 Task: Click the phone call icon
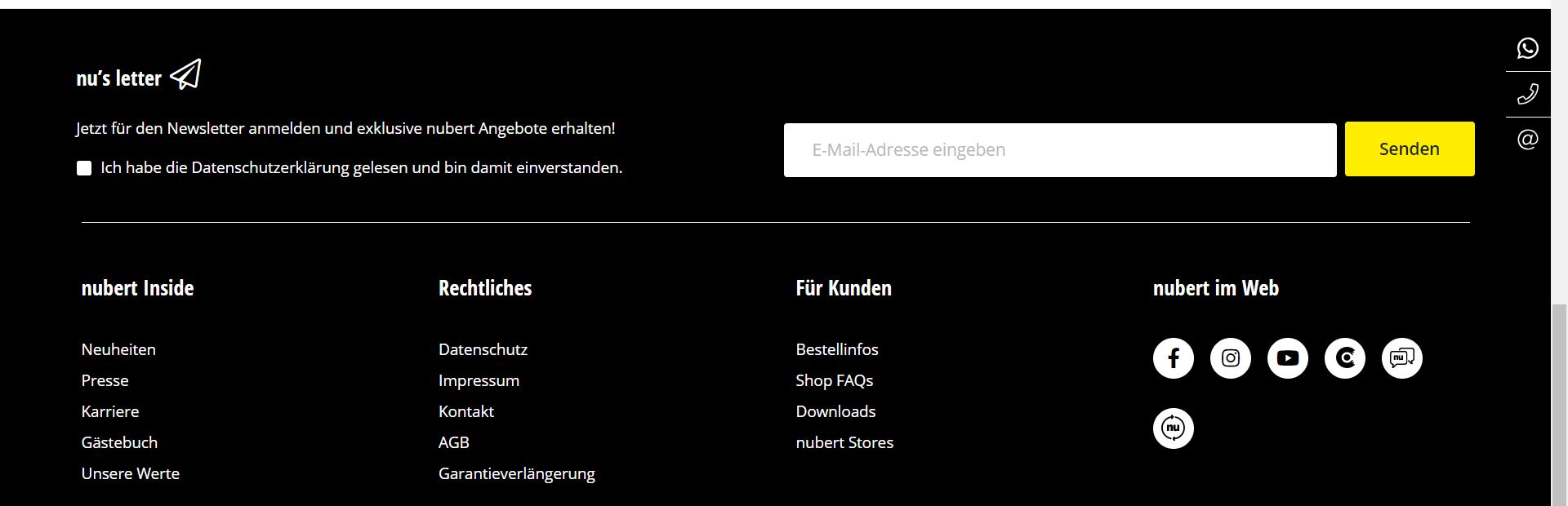point(1527,94)
